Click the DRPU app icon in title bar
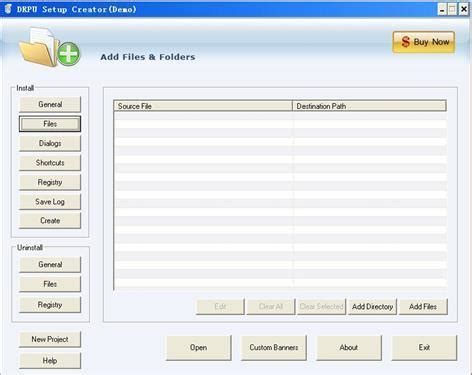Viewport: 472px width, 375px height. 8,9
